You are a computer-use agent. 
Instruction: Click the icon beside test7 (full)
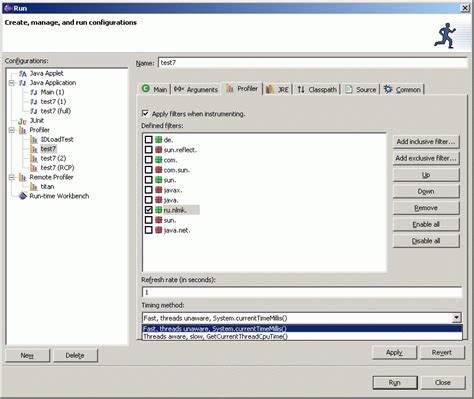(34, 111)
